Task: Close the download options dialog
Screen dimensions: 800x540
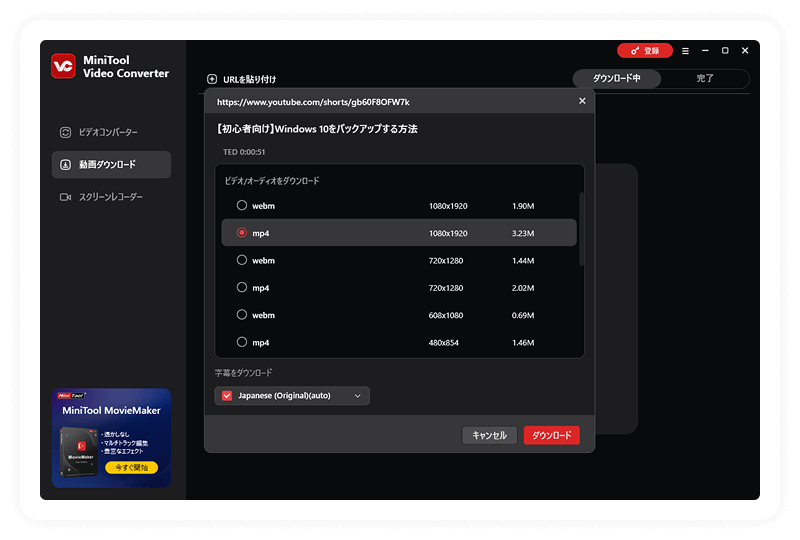Action: click(x=582, y=101)
